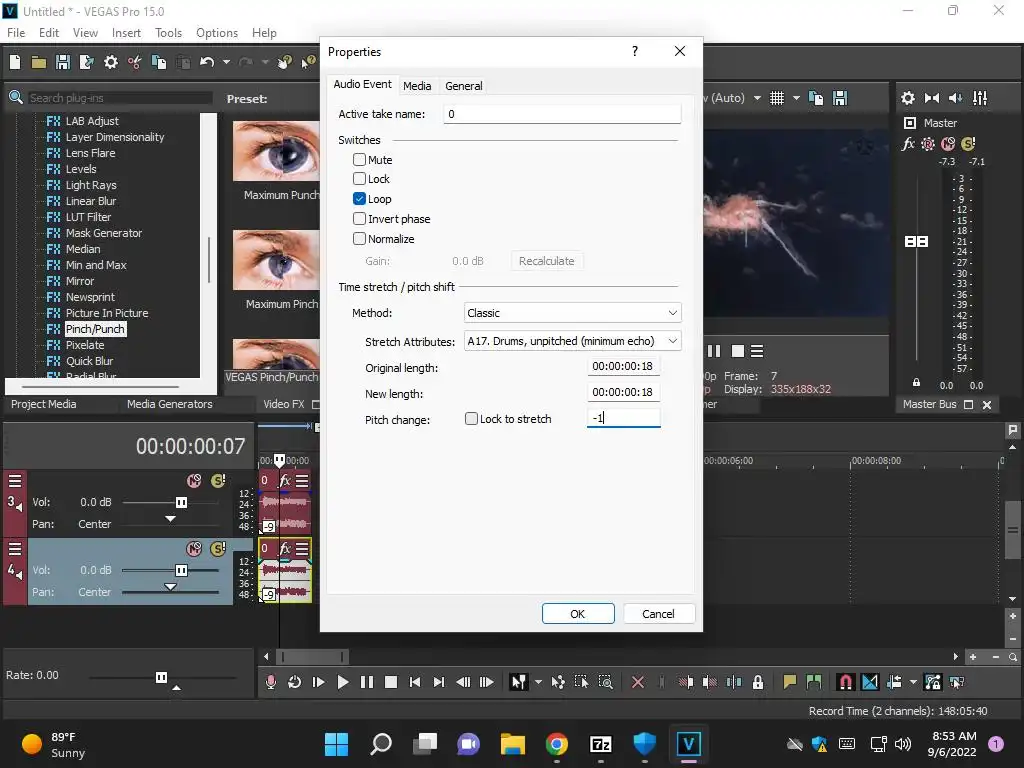
Task: Click the Stop button in transport bar
Action: (391, 682)
